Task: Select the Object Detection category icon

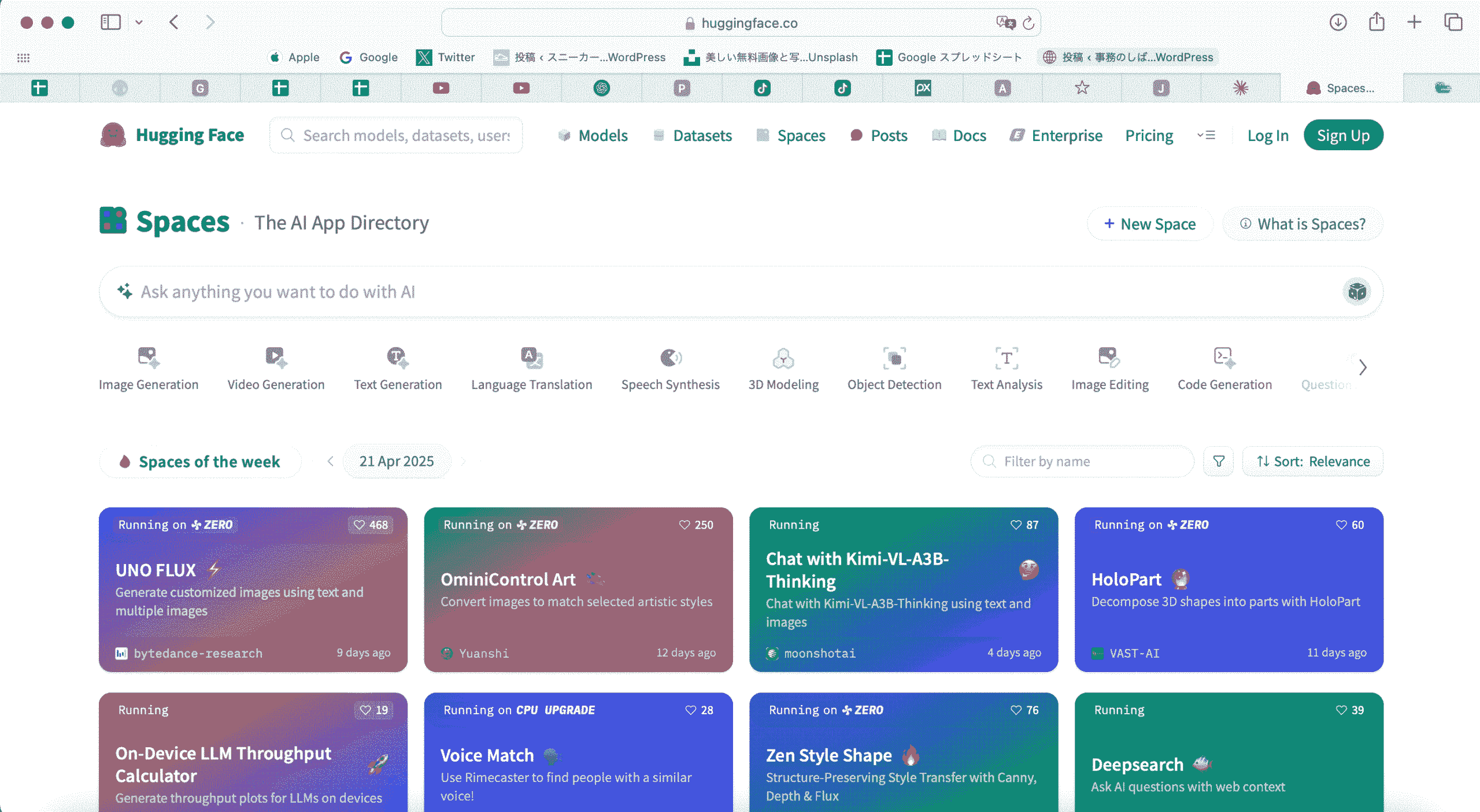Action: 894,358
